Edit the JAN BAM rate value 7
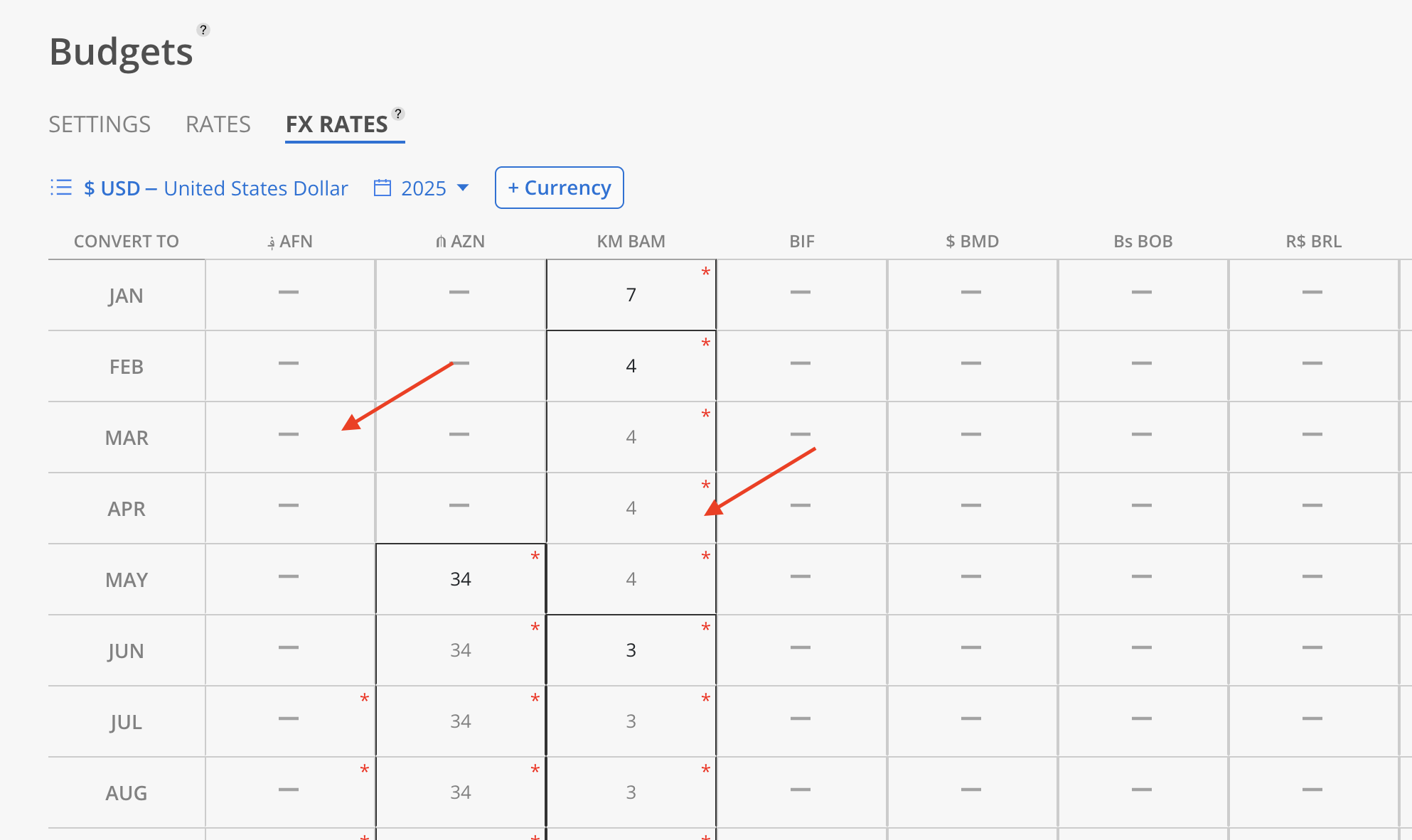The width and height of the screenshot is (1412, 840). click(631, 295)
